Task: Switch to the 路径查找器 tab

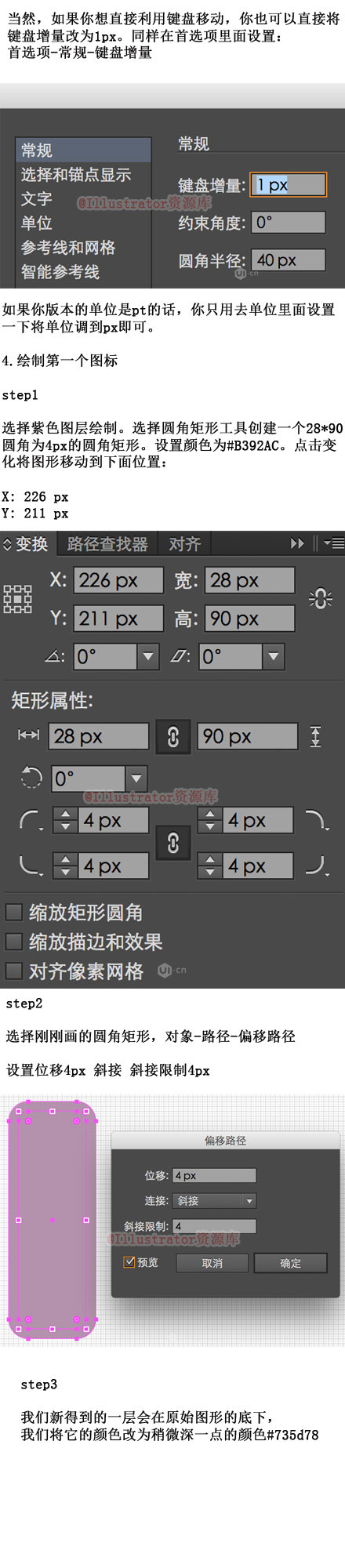Action: pos(107,543)
